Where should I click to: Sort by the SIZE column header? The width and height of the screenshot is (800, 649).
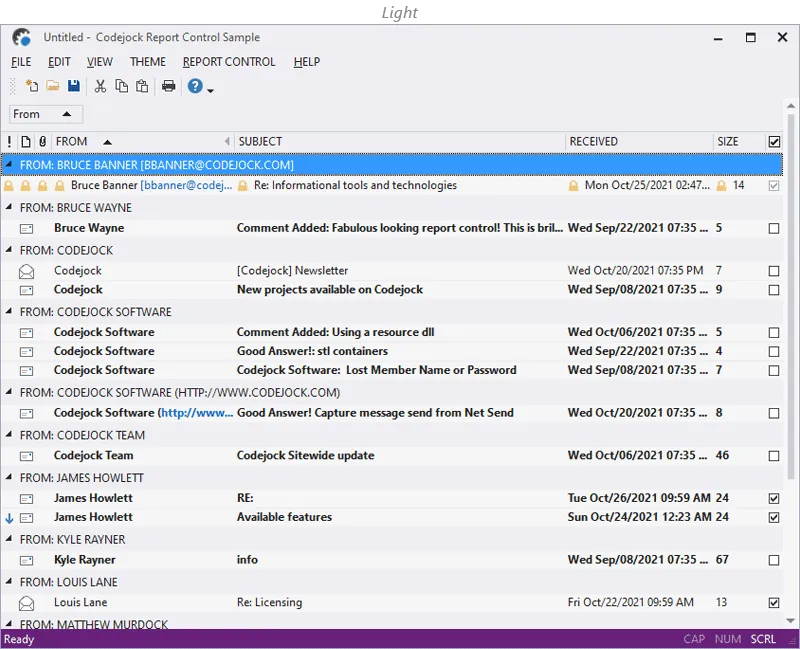tap(739, 141)
